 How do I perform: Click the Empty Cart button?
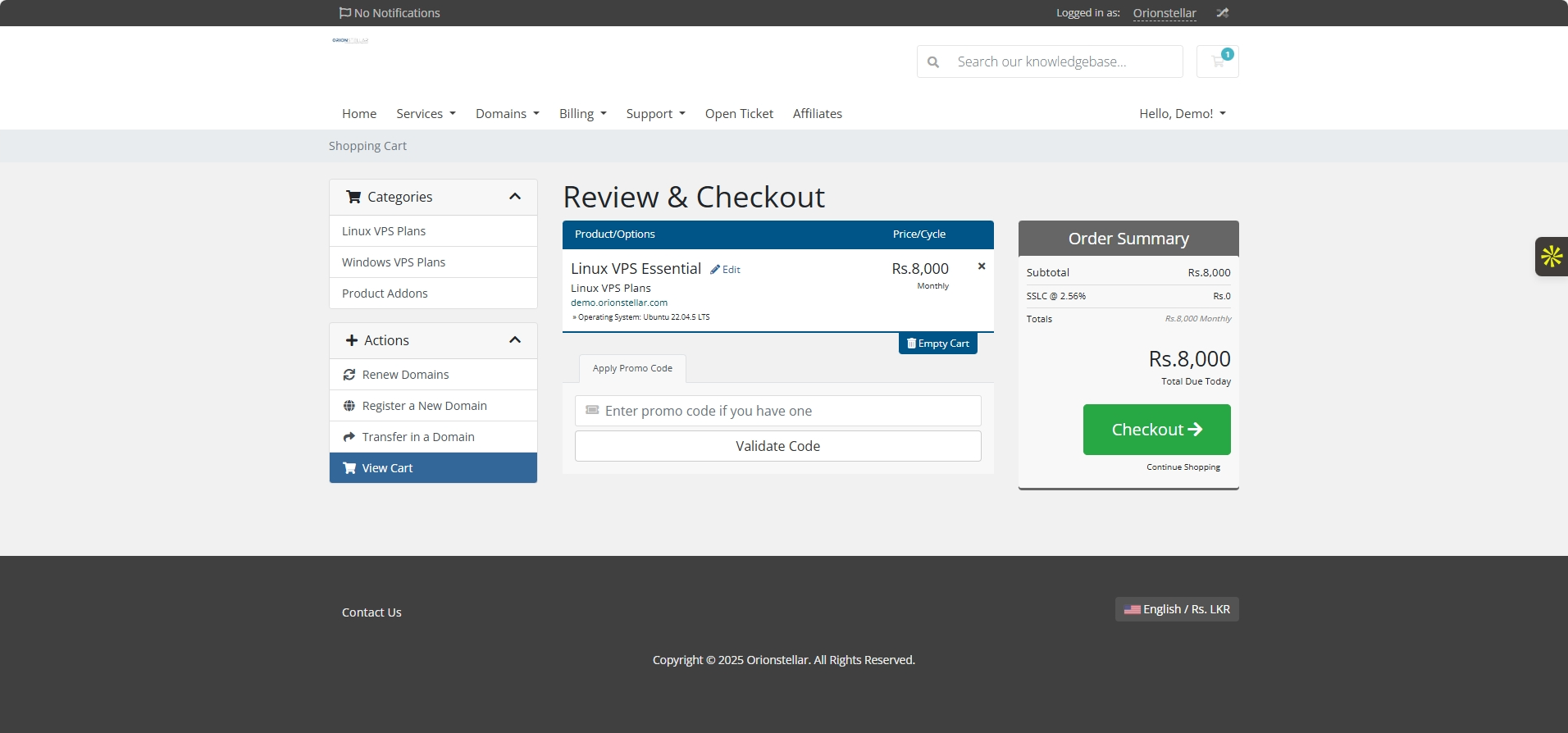(937, 344)
